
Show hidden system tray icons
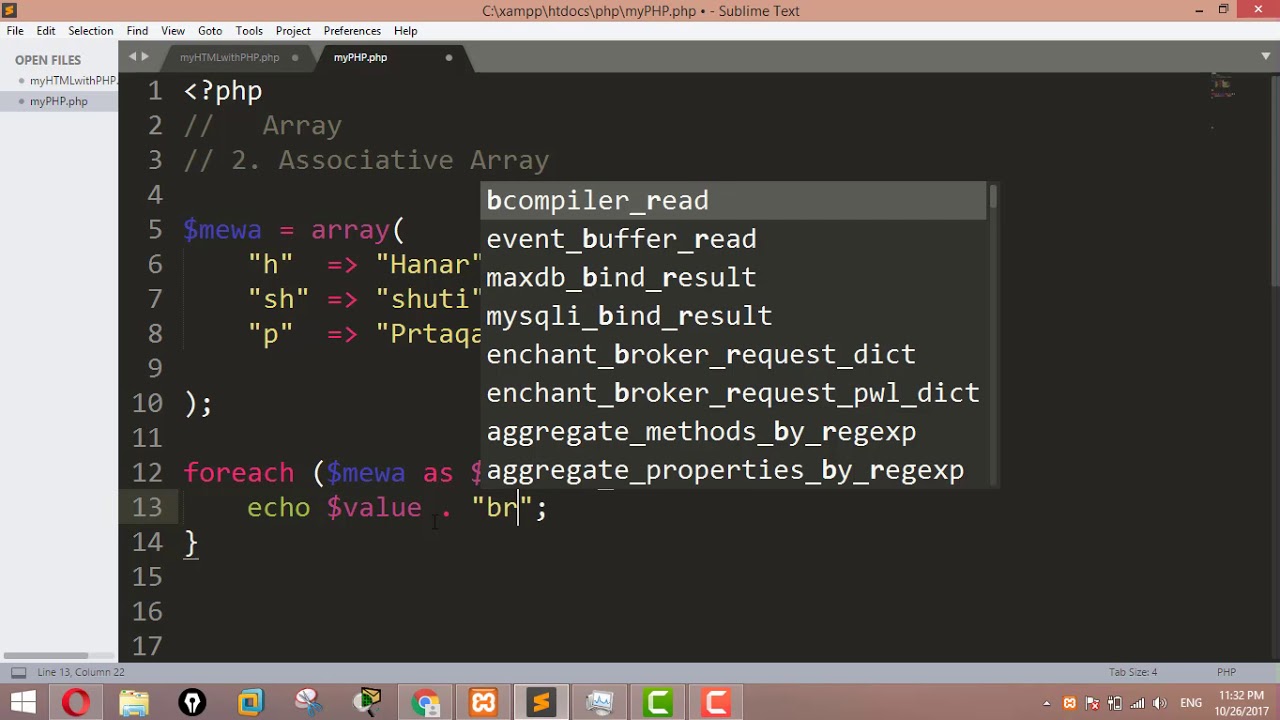coord(1047,703)
